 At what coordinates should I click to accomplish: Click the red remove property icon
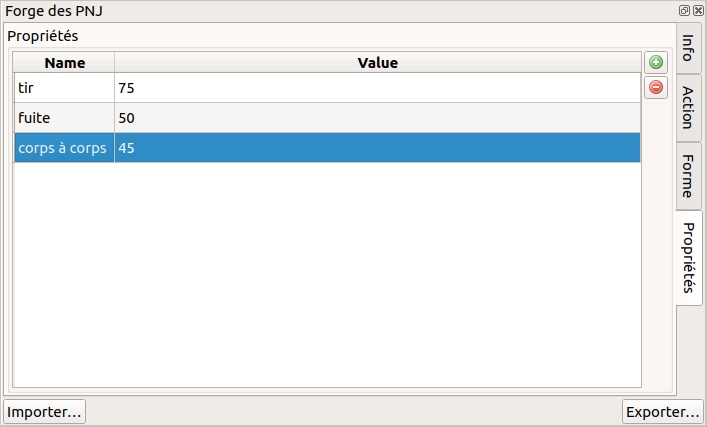click(656, 87)
